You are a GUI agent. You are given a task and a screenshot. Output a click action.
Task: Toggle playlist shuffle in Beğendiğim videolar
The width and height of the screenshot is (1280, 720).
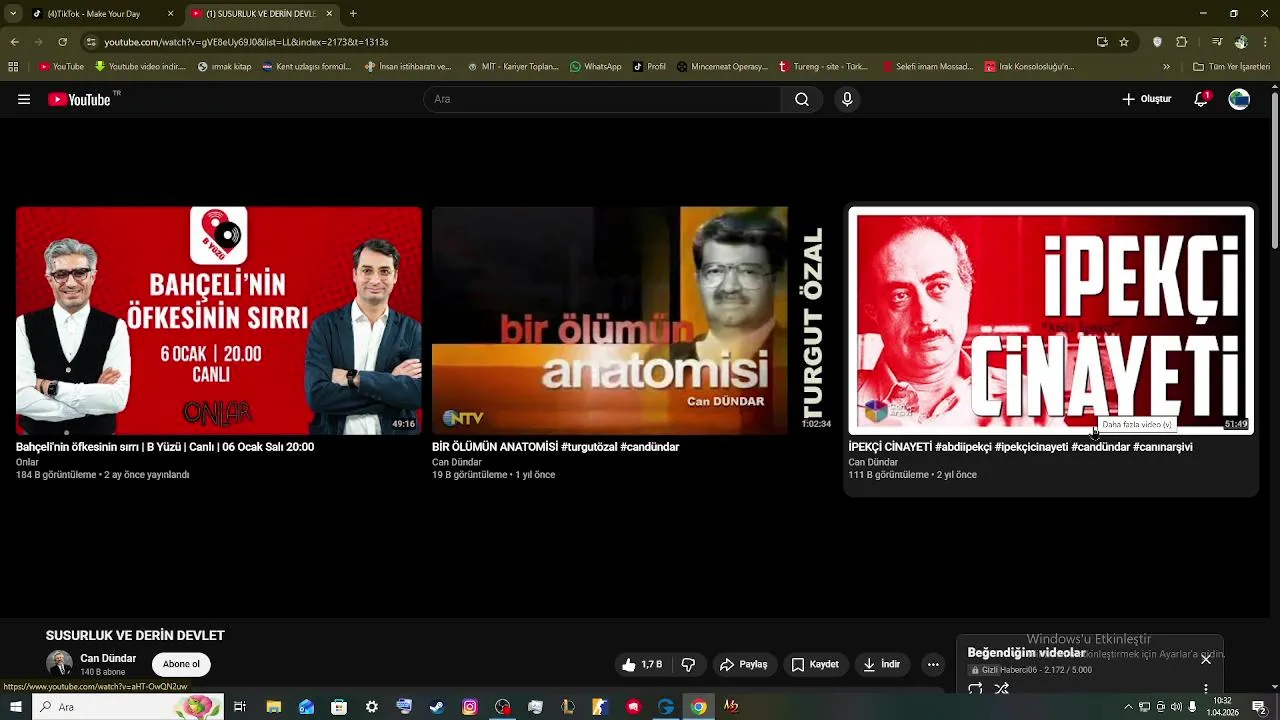1002,688
